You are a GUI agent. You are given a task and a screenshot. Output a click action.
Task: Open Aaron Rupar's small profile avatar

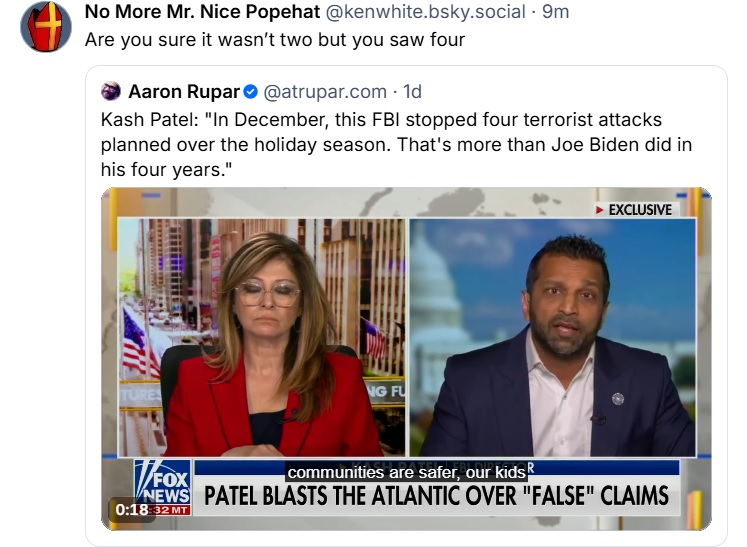point(111,91)
